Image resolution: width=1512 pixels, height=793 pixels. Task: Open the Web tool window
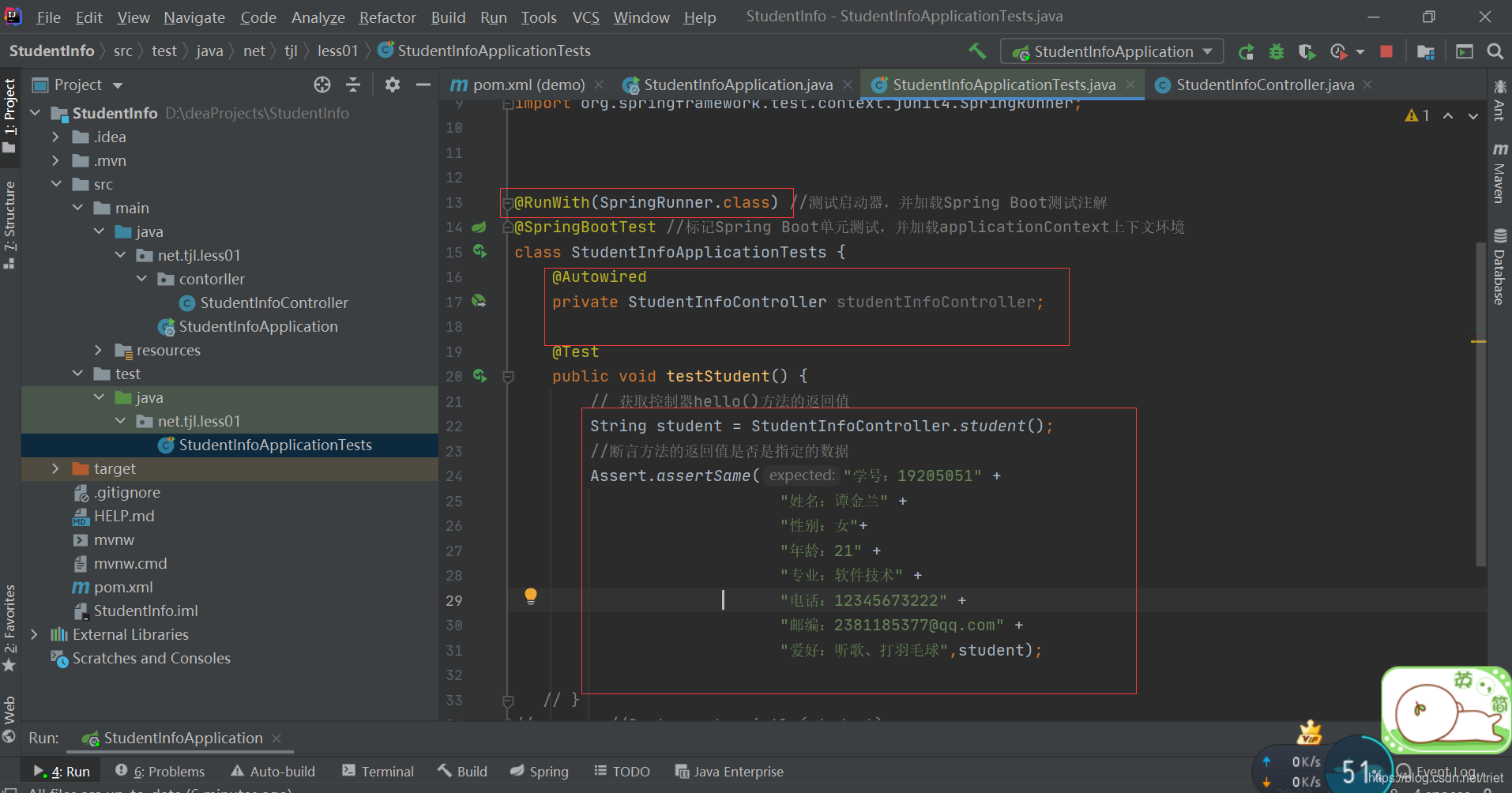(x=9, y=719)
